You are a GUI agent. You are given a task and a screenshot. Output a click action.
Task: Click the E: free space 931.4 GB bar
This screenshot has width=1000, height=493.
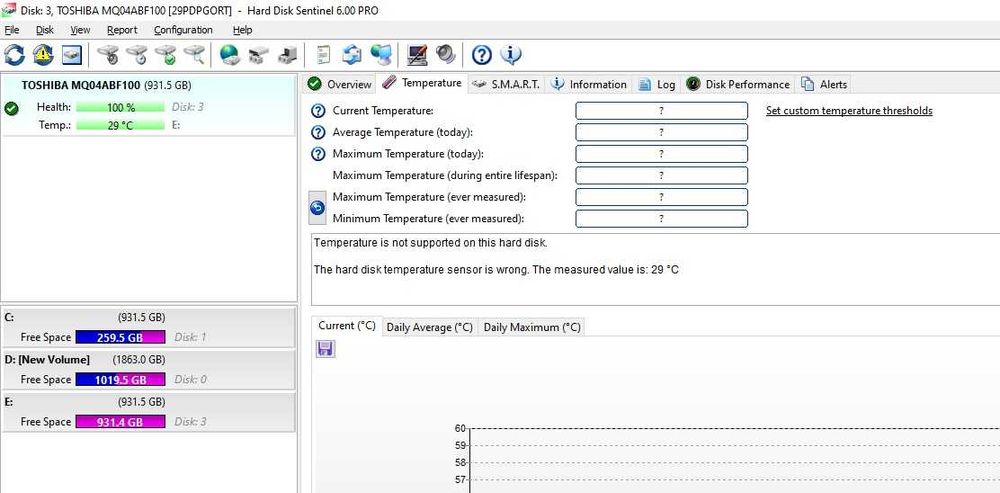tap(121, 422)
